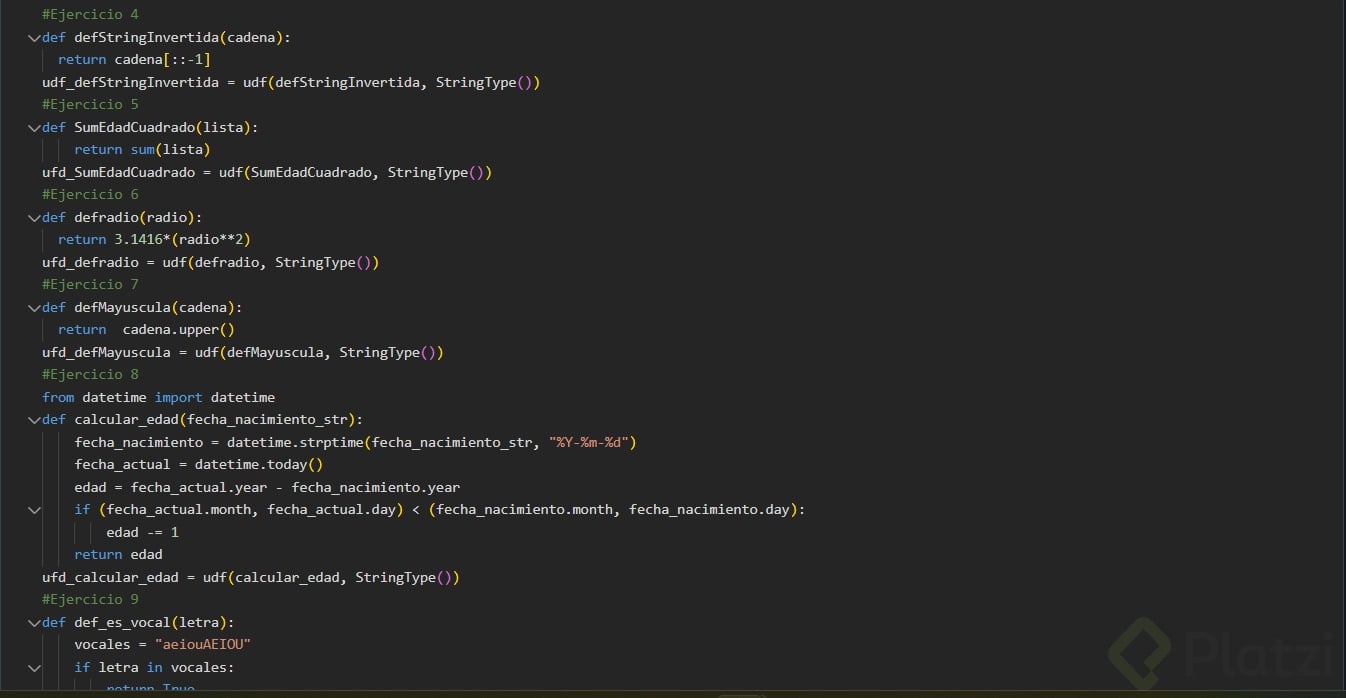
Task: Click the 'def defradio(radio)' definition text
Action: pos(122,218)
